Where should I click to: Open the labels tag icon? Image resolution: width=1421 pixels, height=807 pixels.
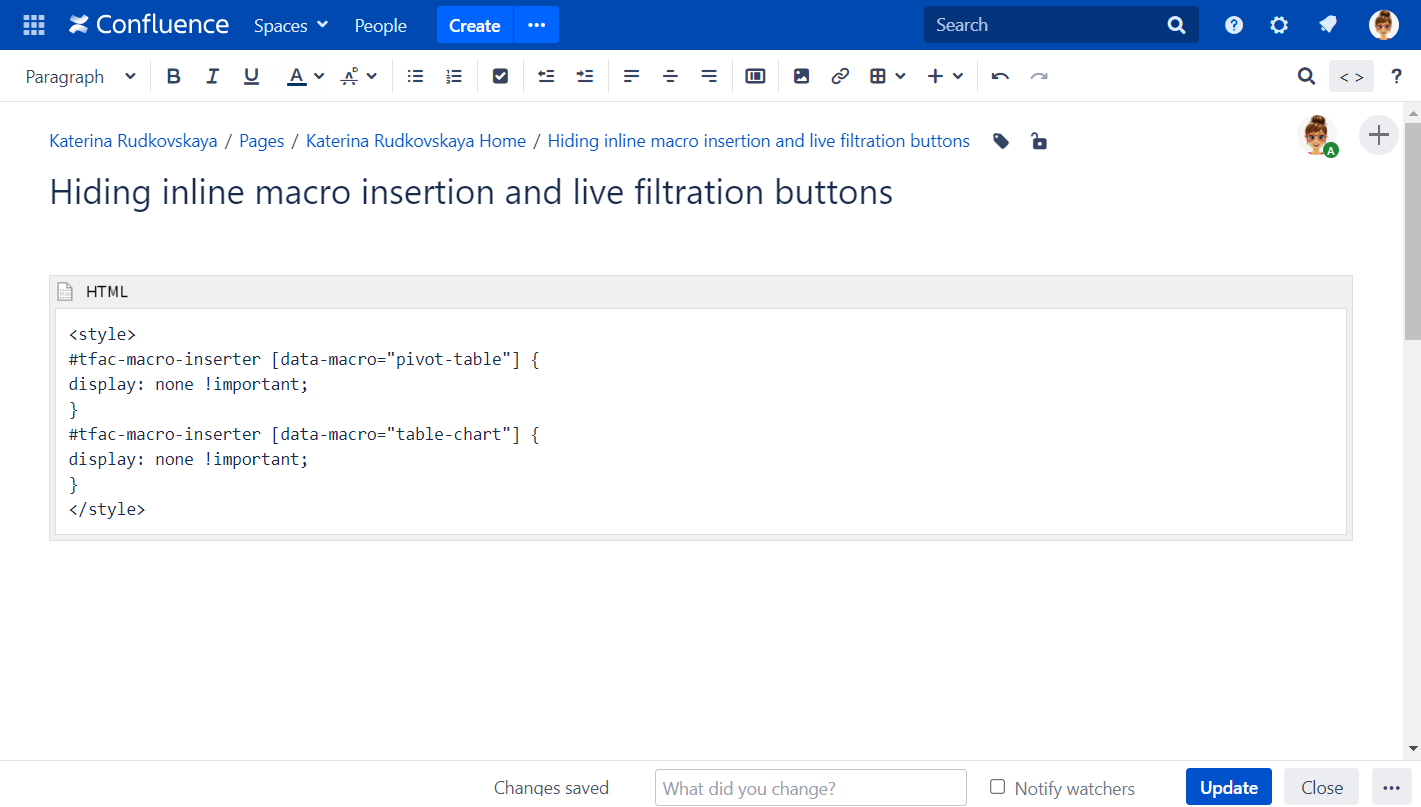(x=1001, y=141)
